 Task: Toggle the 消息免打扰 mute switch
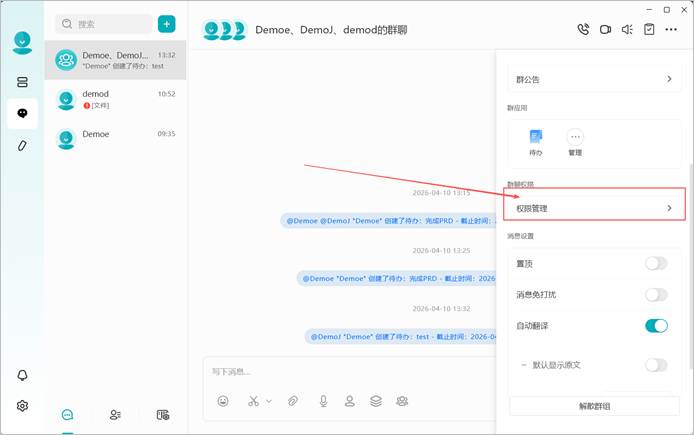(x=656, y=295)
